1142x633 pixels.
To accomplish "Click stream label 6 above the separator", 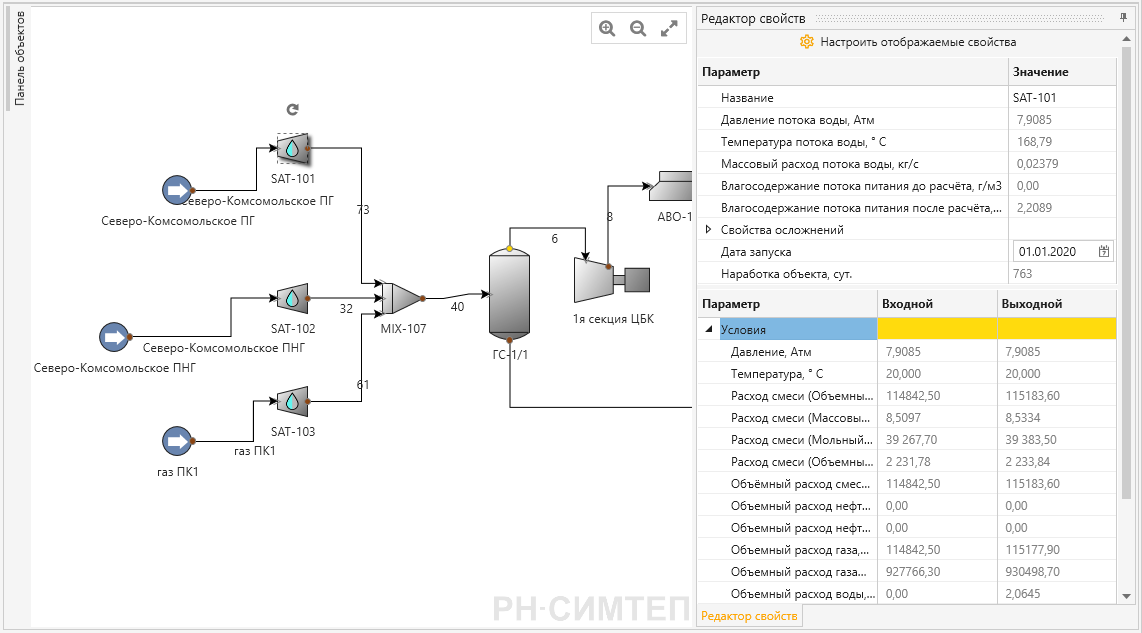I will pos(554,239).
